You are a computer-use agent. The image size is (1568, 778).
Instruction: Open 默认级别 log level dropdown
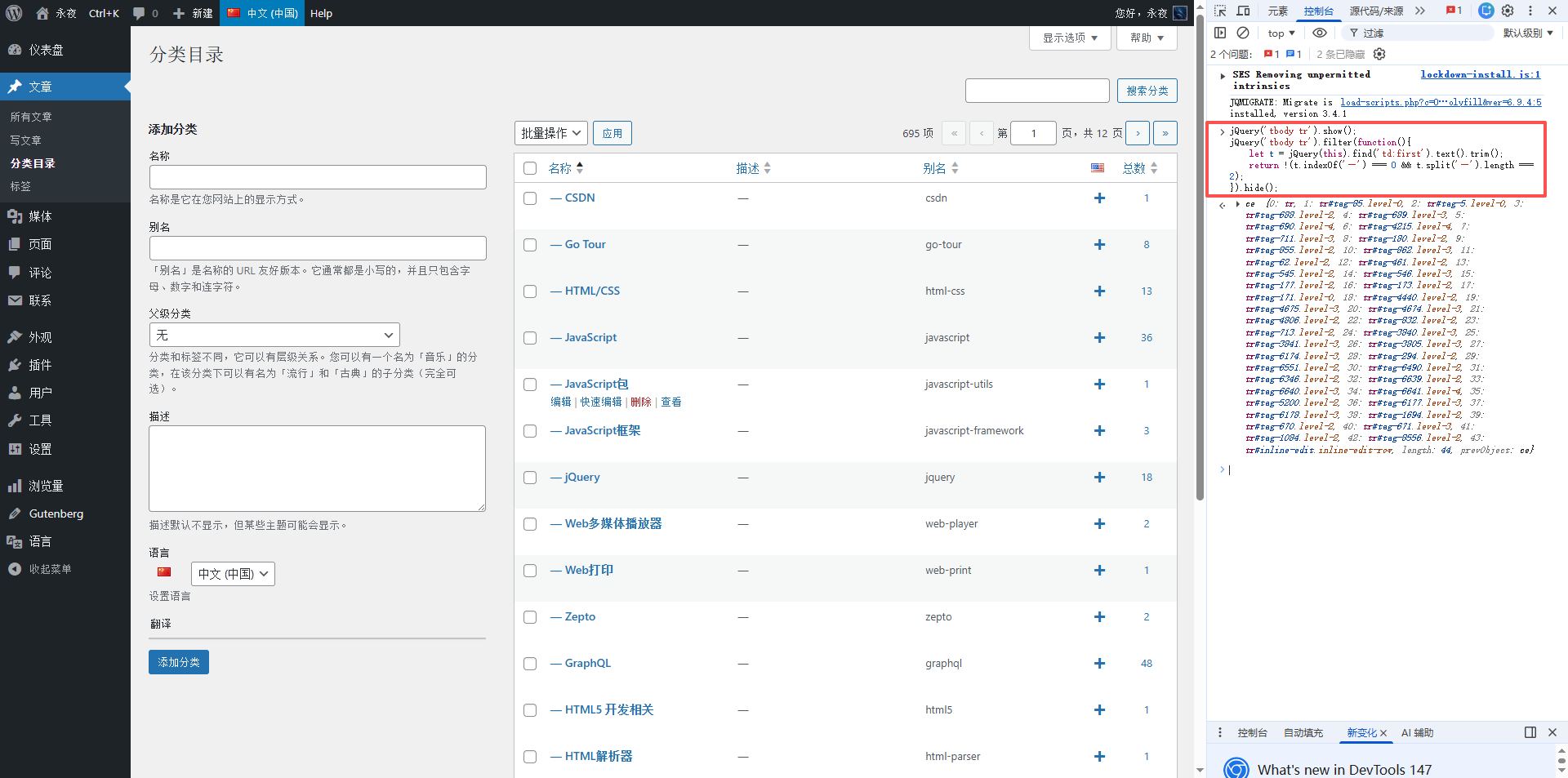1528,33
